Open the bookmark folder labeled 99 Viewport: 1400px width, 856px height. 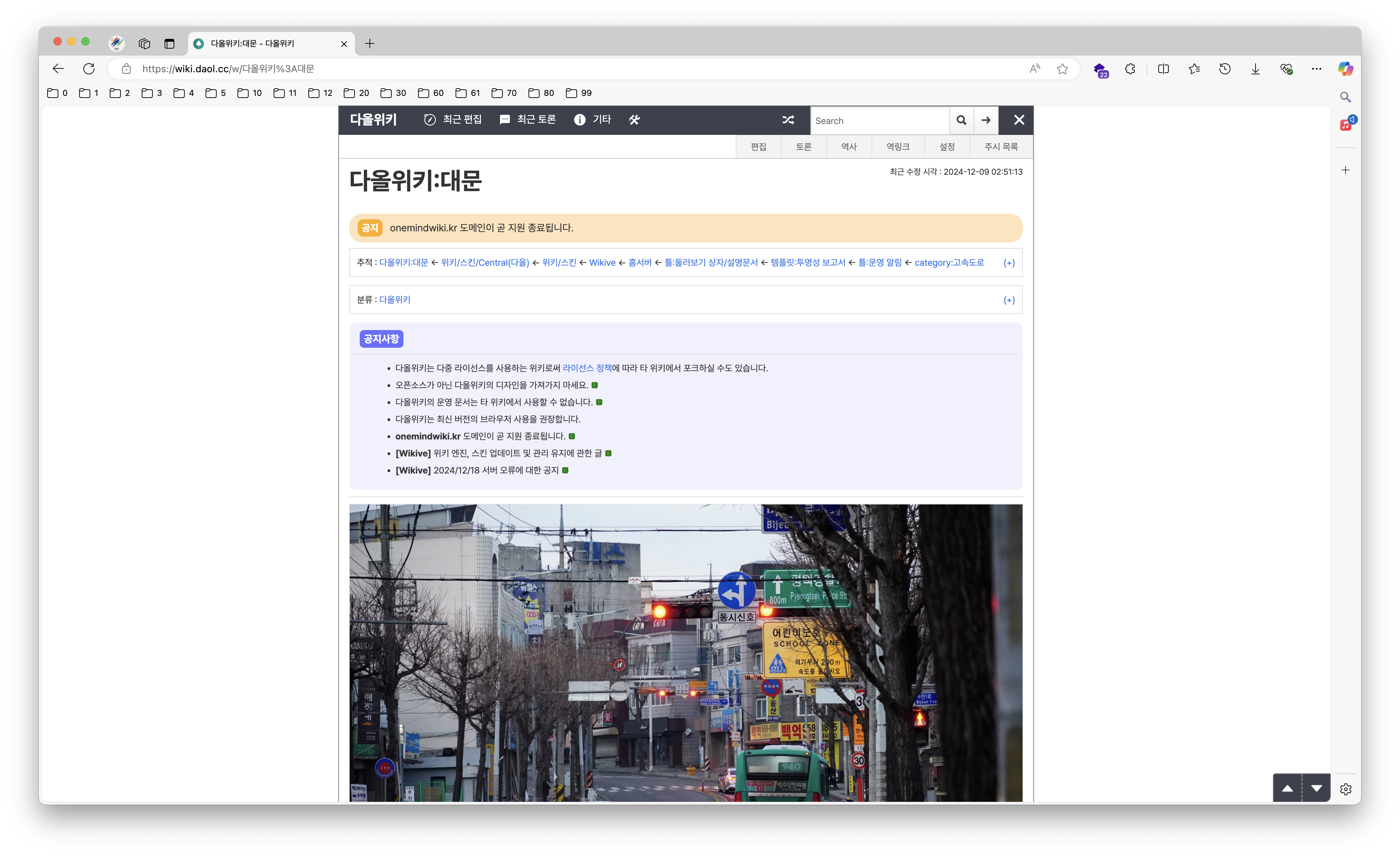click(579, 93)
